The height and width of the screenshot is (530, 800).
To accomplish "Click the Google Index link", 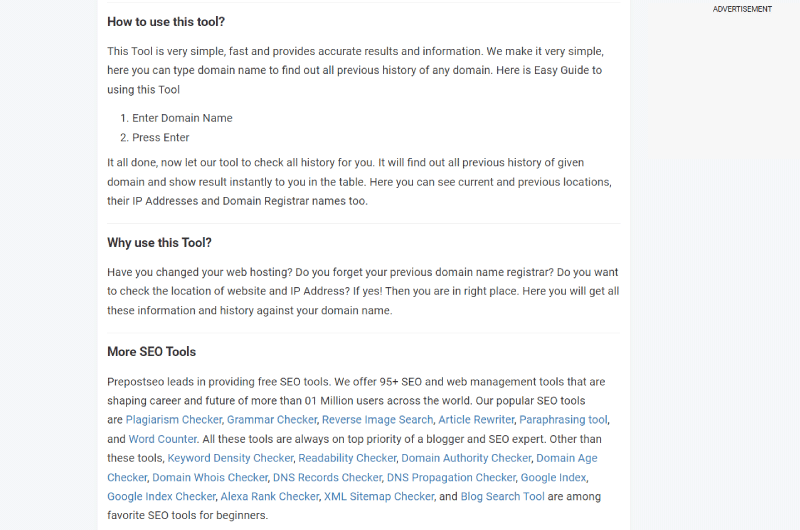I will pyautogui.click(x=553, y=477).
